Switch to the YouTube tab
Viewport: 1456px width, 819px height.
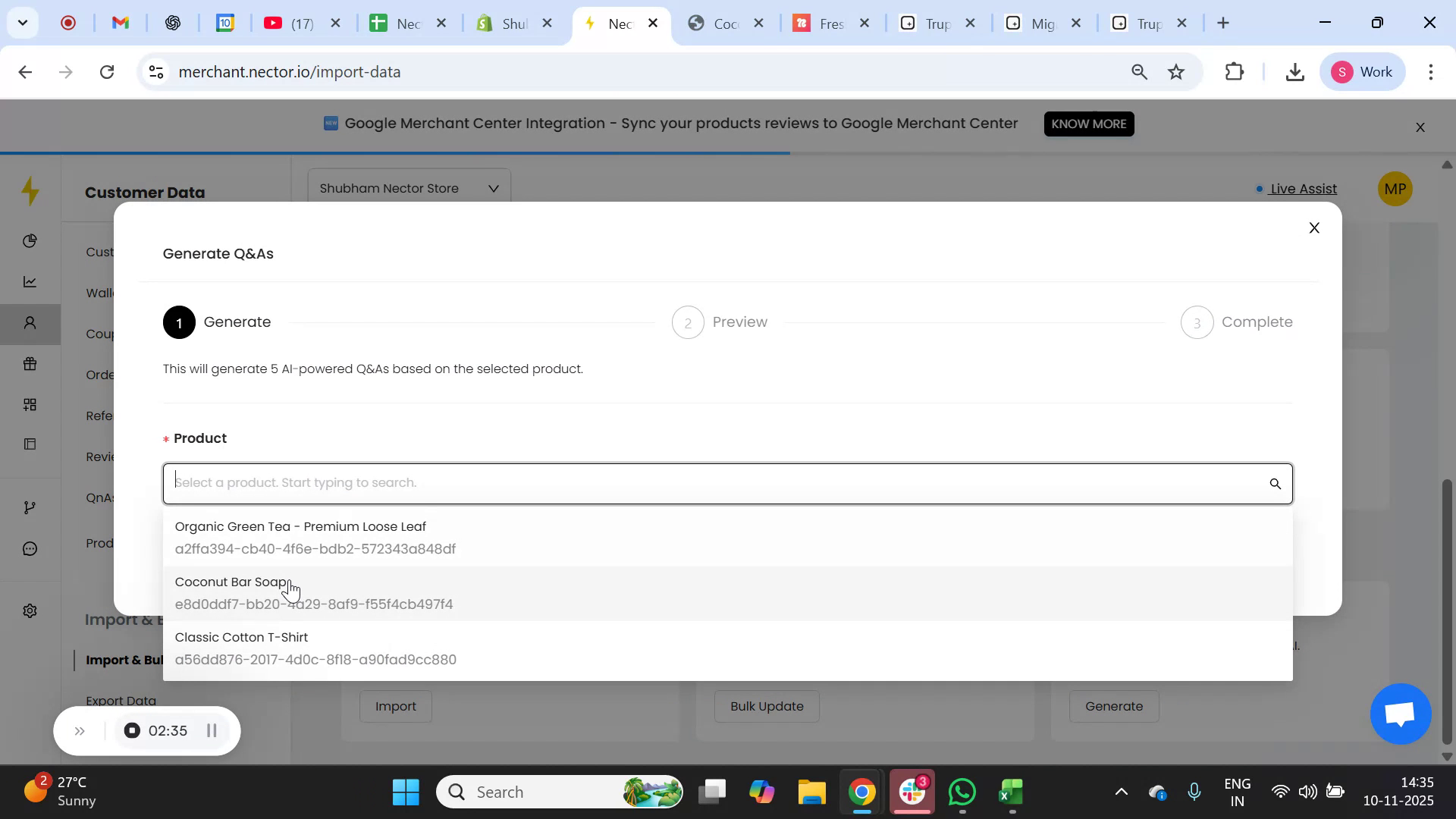[288, 23]
